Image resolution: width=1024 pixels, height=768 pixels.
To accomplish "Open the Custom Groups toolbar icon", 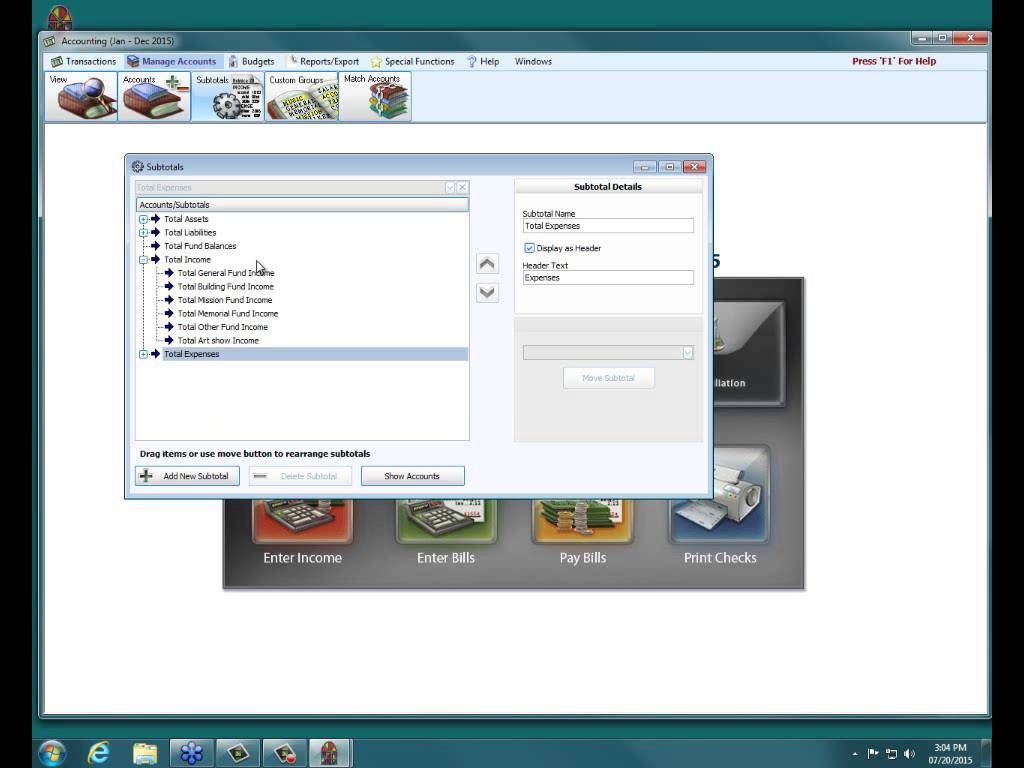I will pyautogui.click(x=301, y=97).
